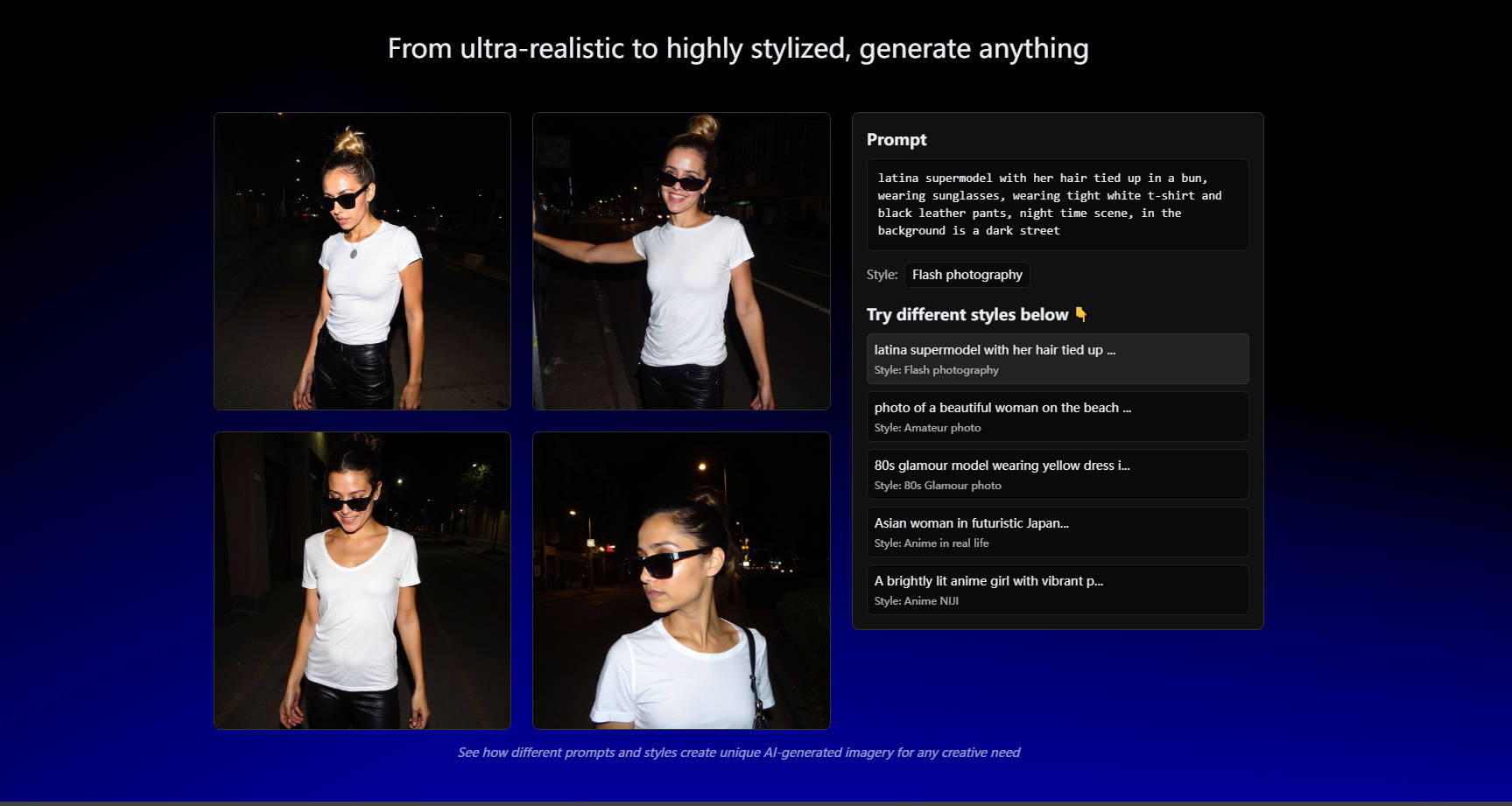Click the 'Prompt' panel heading
This screenshot has width=1512, height=806.
coord(897,139)
